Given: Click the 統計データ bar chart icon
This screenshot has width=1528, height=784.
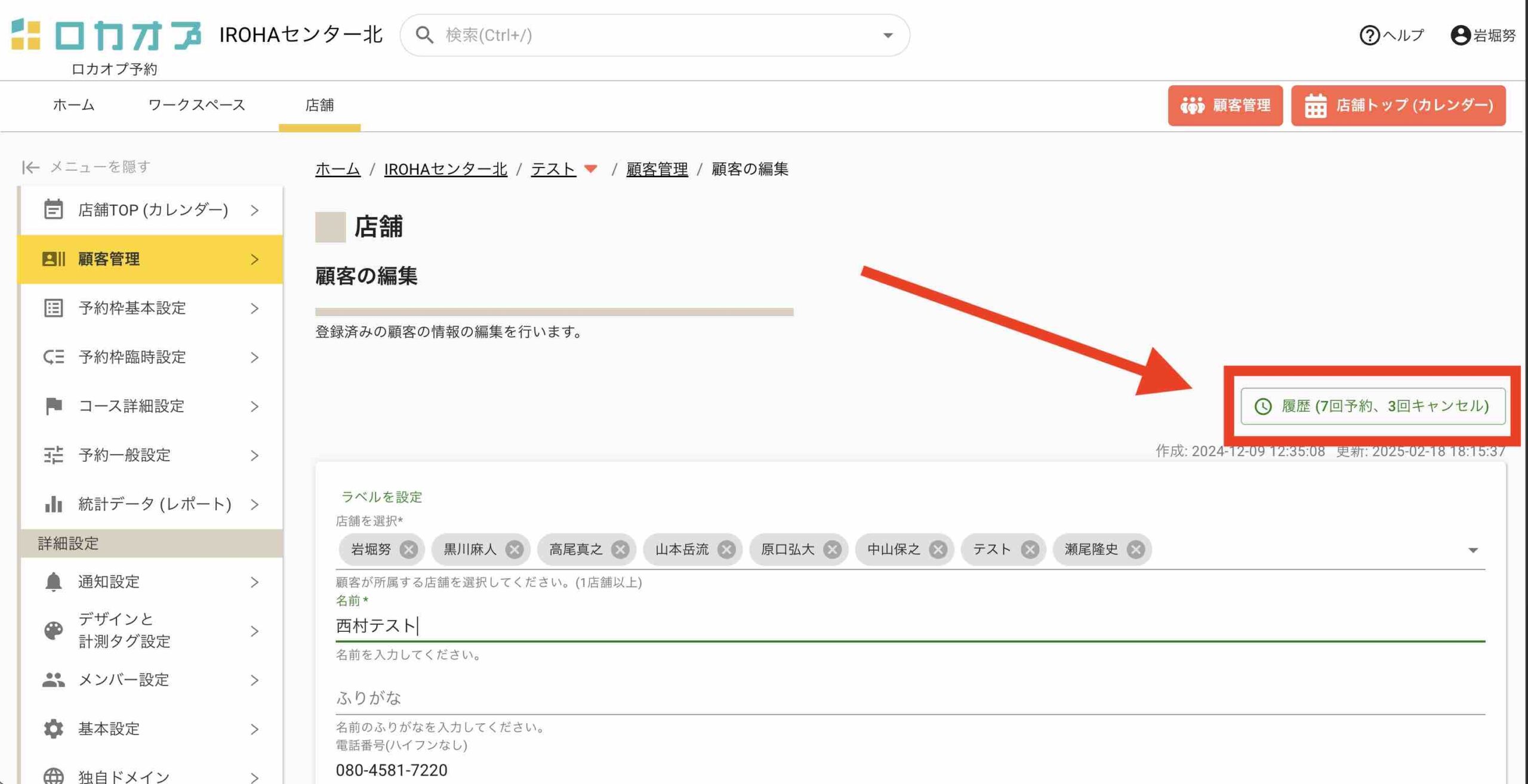Looking at the screenshot, I should [53, 504].
